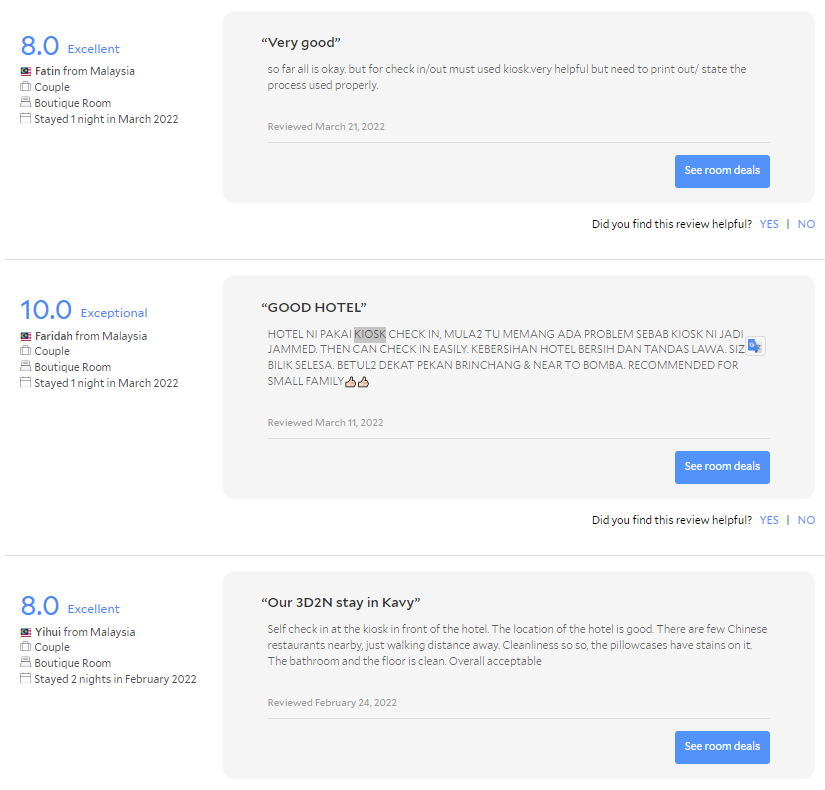Choose NO for the "Very good" review
825x790 pixels.
tap(806, 224)
